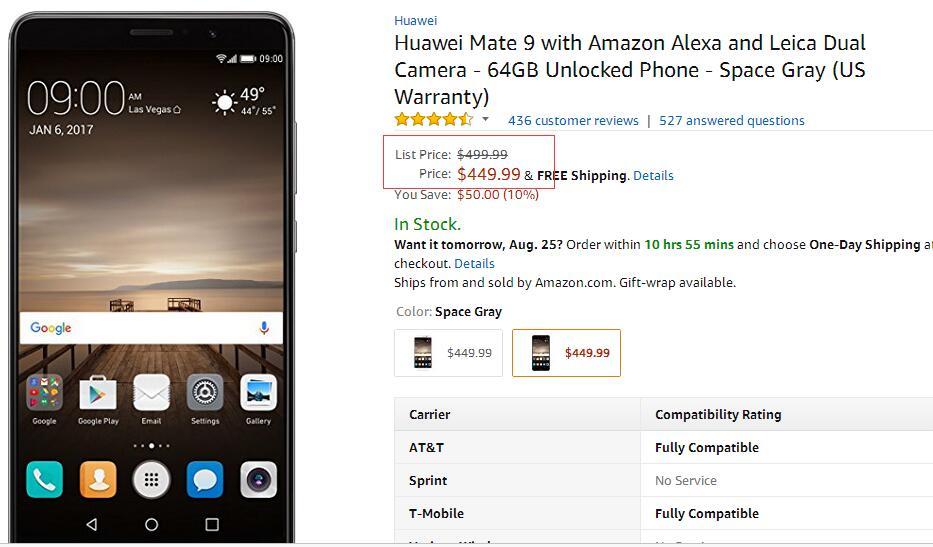Open the orange Contacts icon
933x547 pixels.
click(98, 479)
